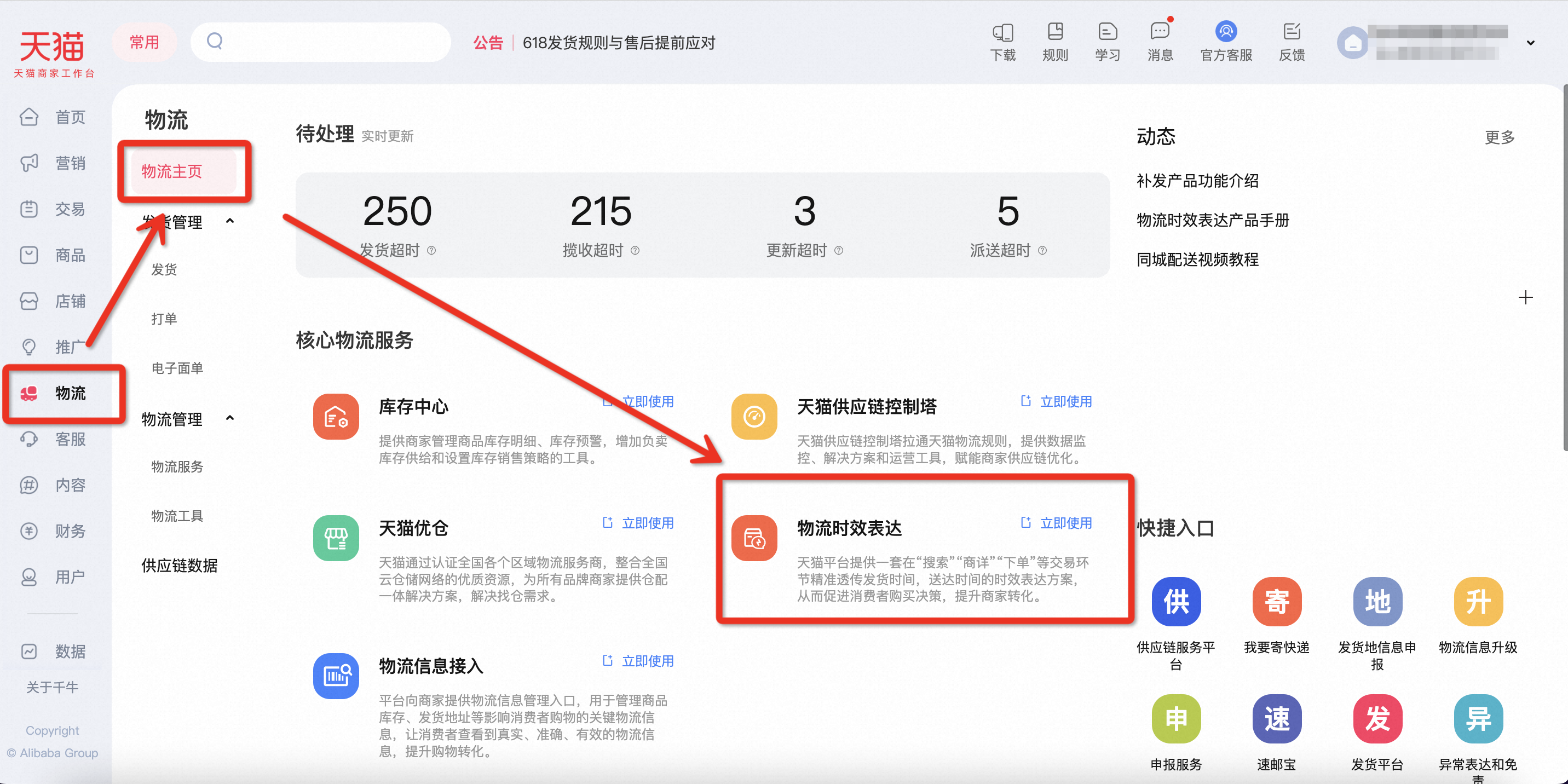Open 交易 in sidebar

(x=54, y=209)
